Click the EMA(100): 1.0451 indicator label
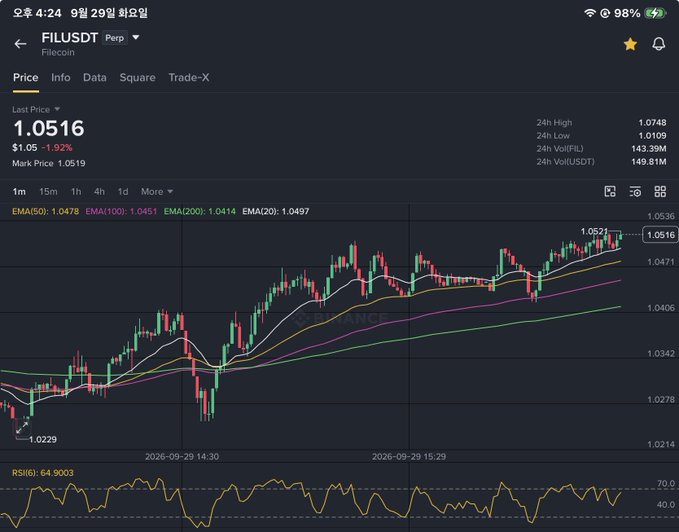This screenshot has height=532, width=679. pyautogui.click(x=121, y=211)
